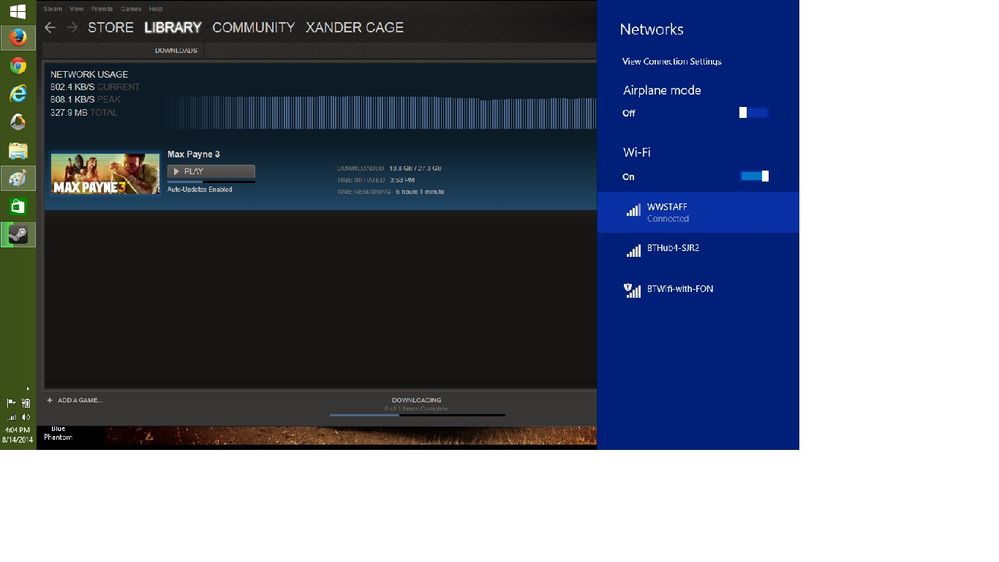999x562 pixels.
Task: Go back with Steam's back arrow
Action: pos(50,27)
